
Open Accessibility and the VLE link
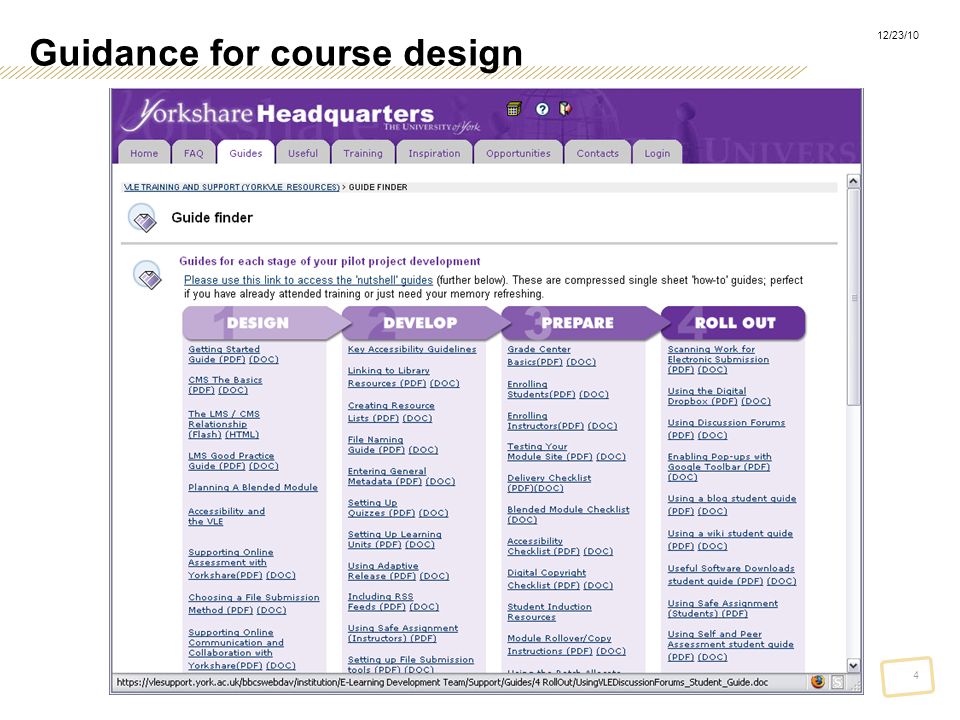point(226,516)
